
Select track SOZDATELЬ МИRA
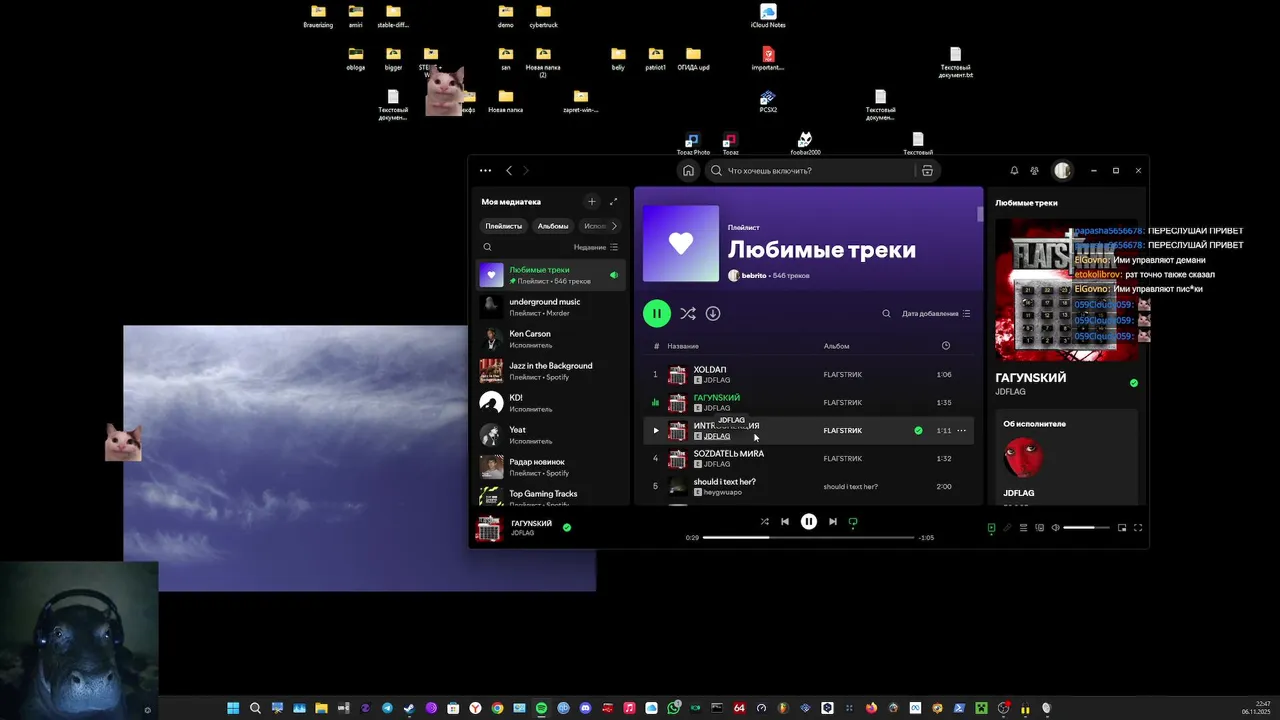[808, 459]
